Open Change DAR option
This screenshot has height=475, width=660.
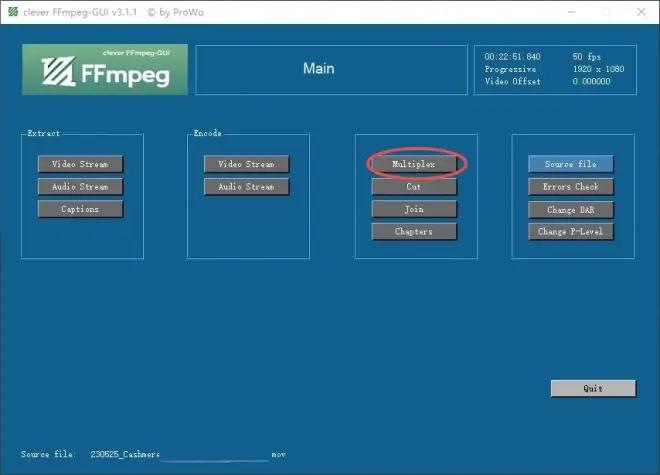tap(571, 209)
